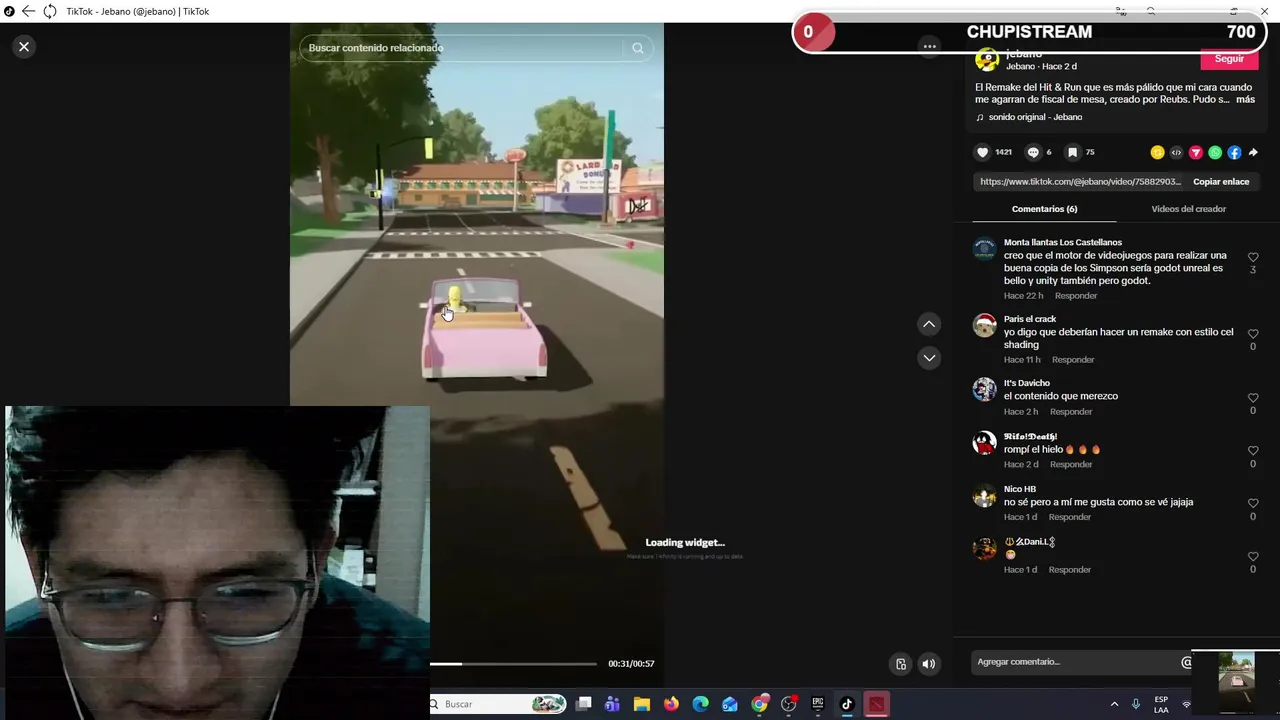
Task: Like It's Davicho's comment
Action: (1253, 398)
